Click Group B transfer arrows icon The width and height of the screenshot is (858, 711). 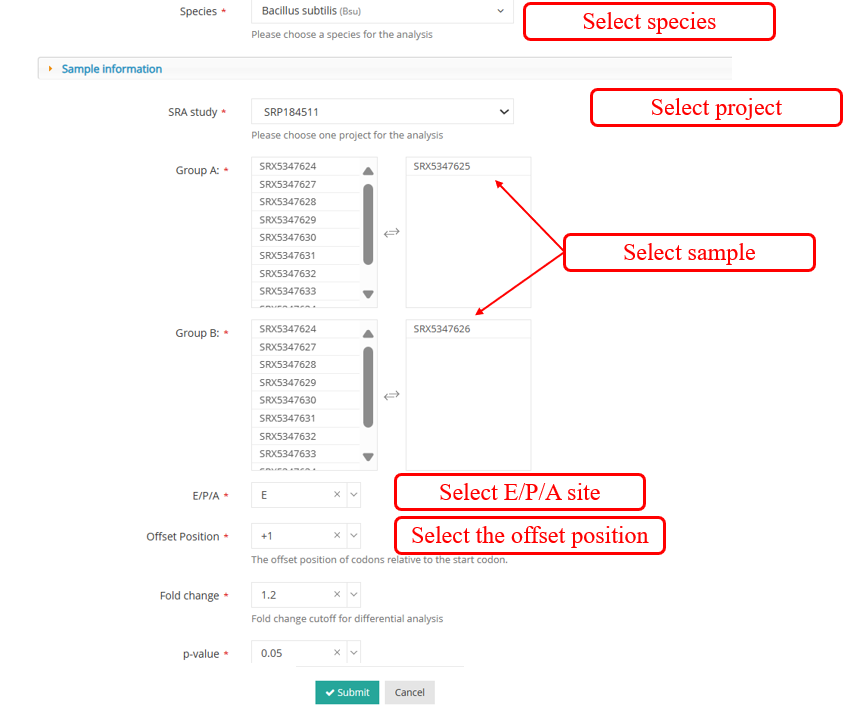coord(392,395)
